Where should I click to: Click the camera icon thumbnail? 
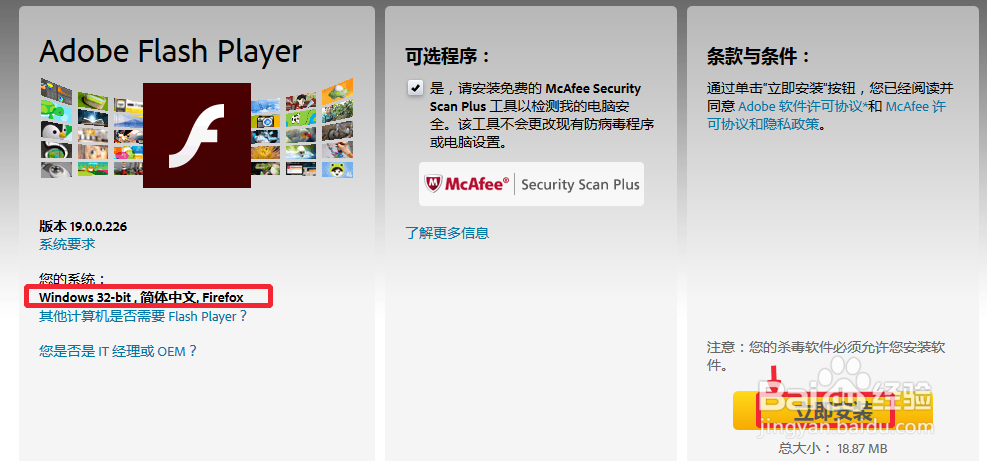point(266,122)
